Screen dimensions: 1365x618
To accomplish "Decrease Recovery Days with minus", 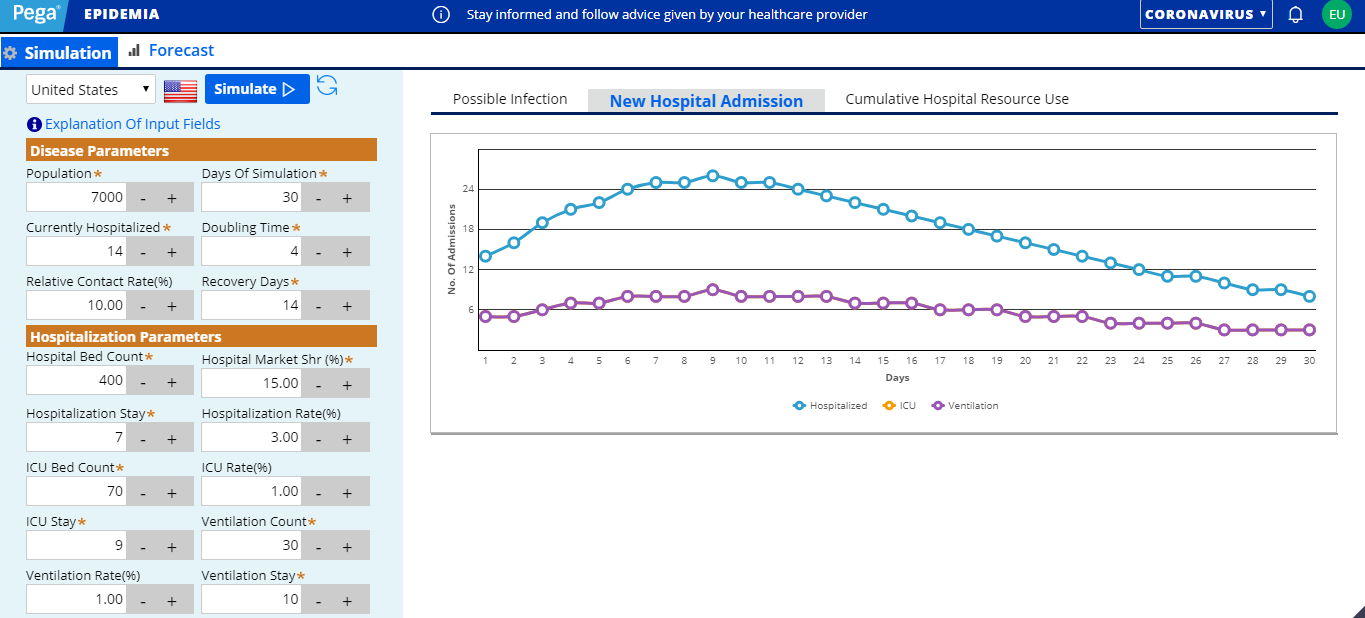I will point(318,306).
